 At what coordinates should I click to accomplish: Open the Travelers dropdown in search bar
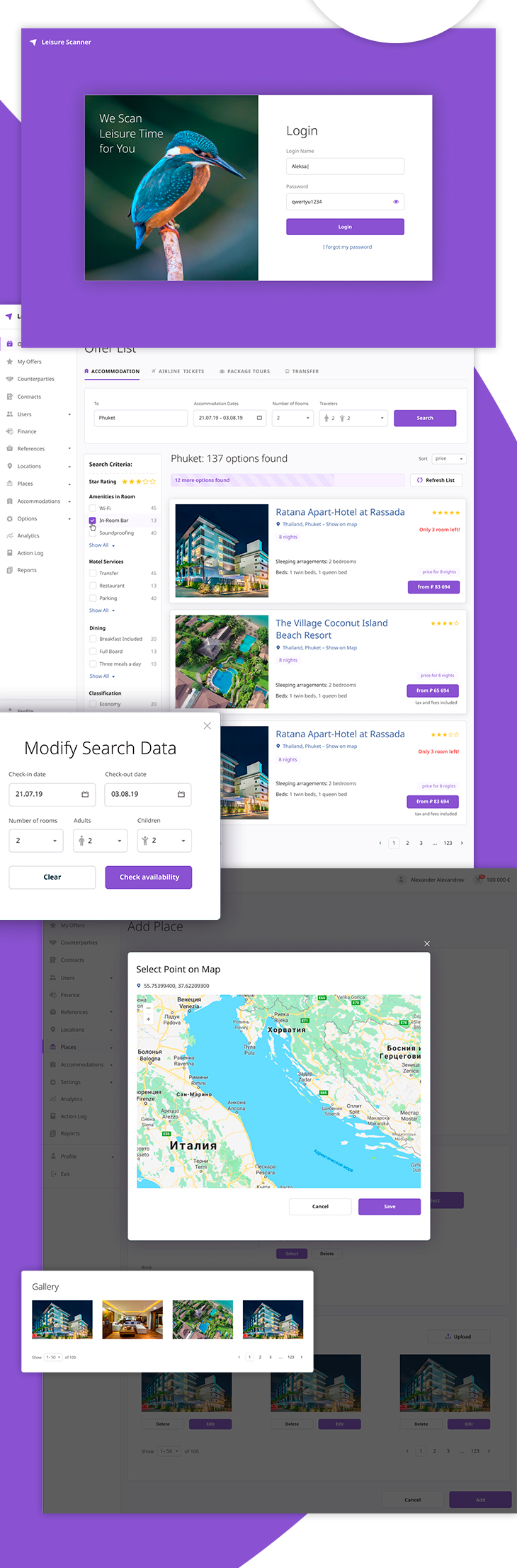[354, 418]
